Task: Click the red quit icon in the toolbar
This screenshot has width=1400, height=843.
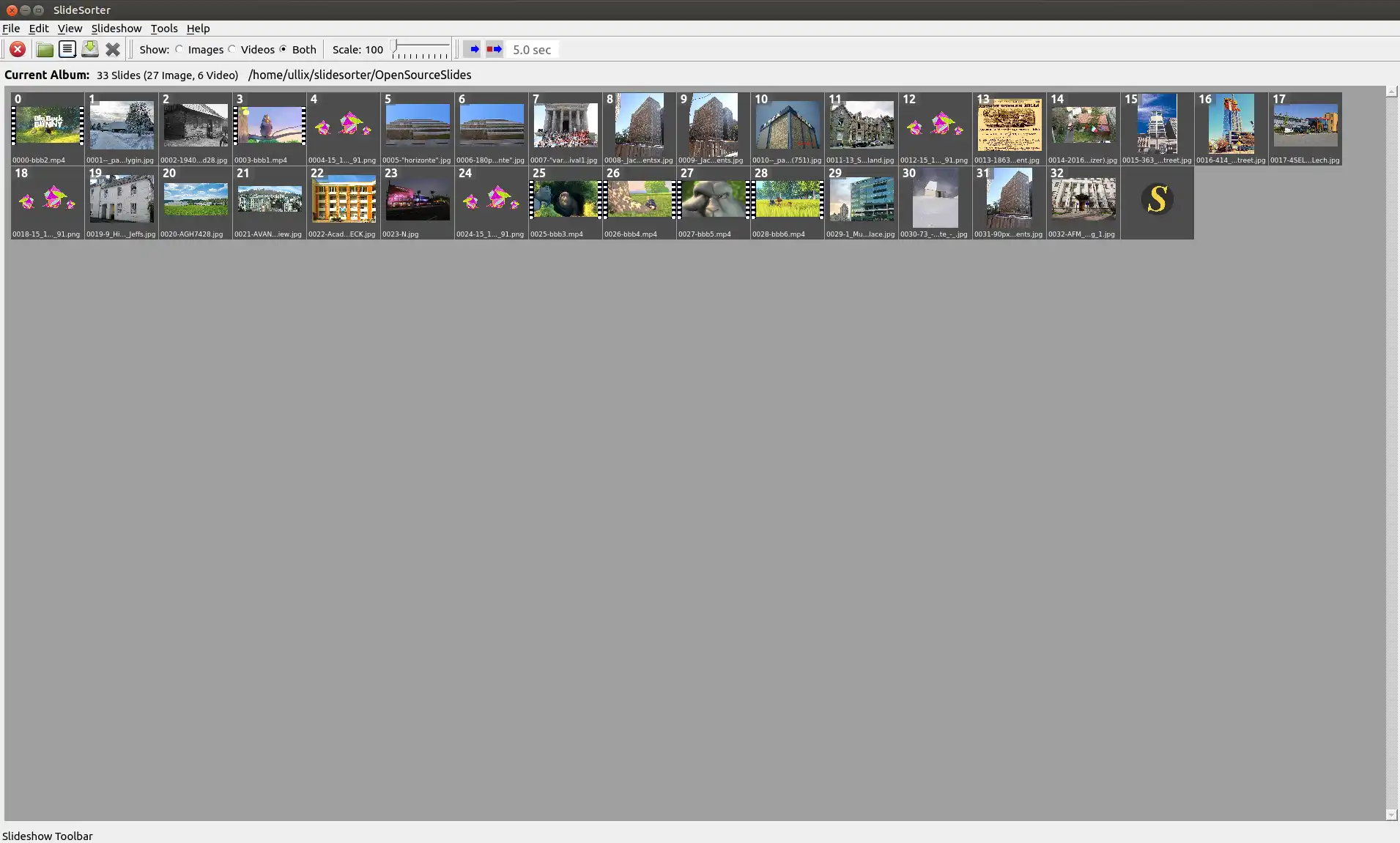Action: [x=18, y=49]
